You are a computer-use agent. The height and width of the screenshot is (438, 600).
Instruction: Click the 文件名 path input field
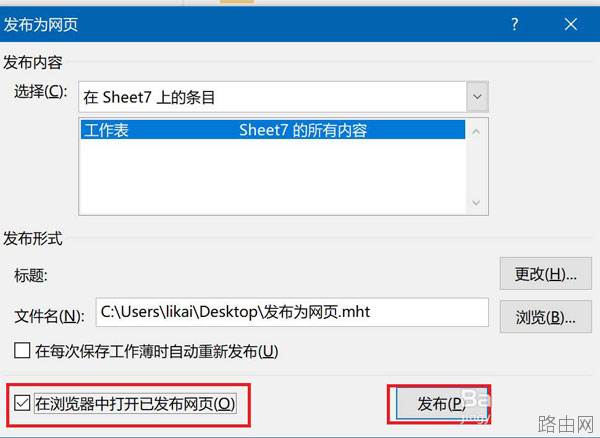[292, 312]
